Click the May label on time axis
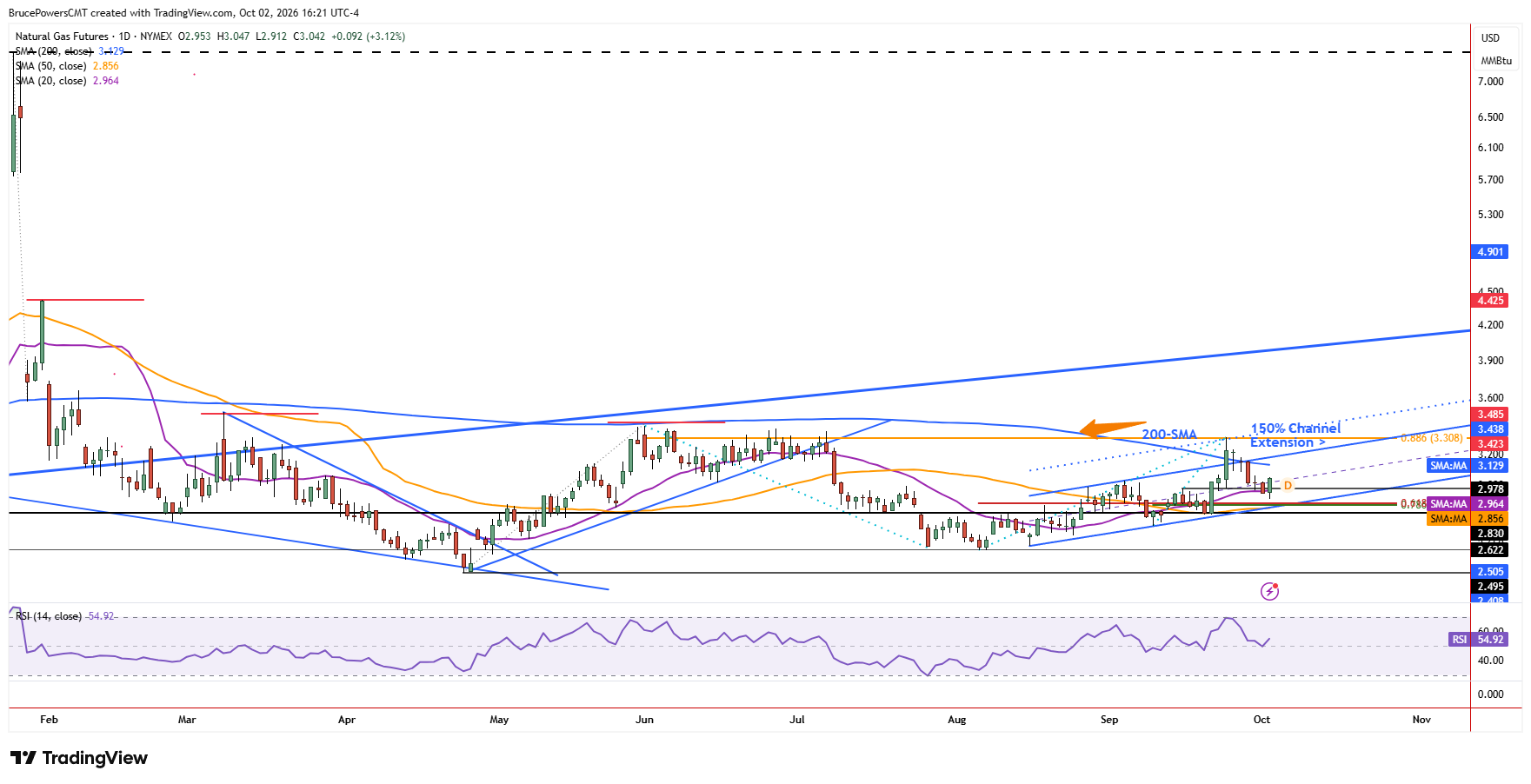Screen dimensions: 1531x784 [499, 720]
